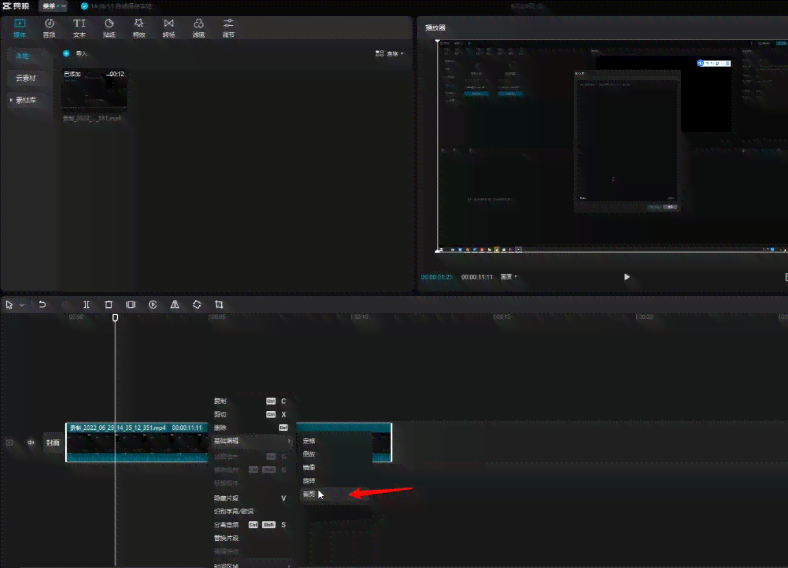This screenshot has height=568, width=788.
Task: Click the Rotate toolbar icon
Action: point(197,305)
